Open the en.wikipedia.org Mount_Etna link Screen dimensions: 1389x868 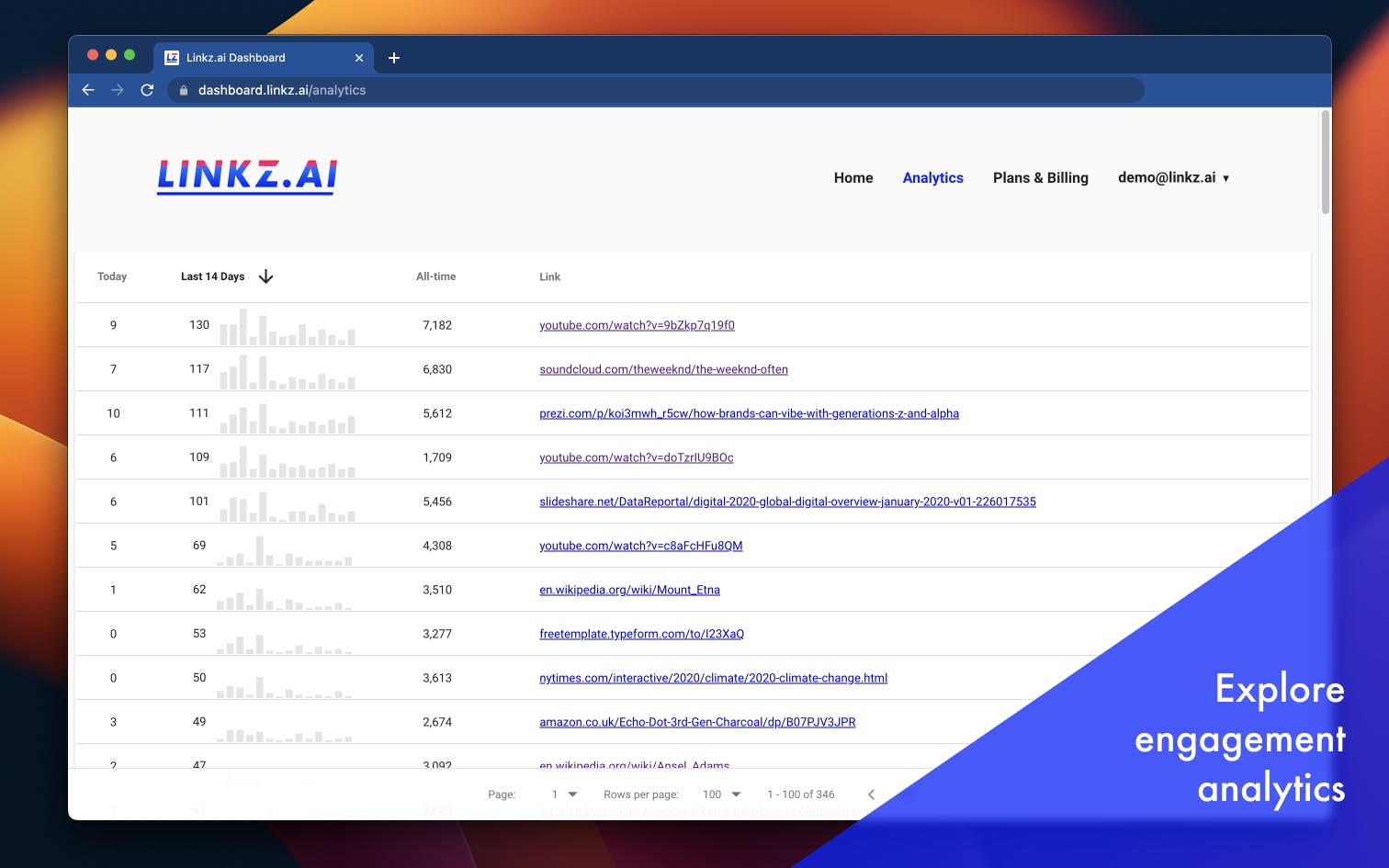click(x=629, y=590)
